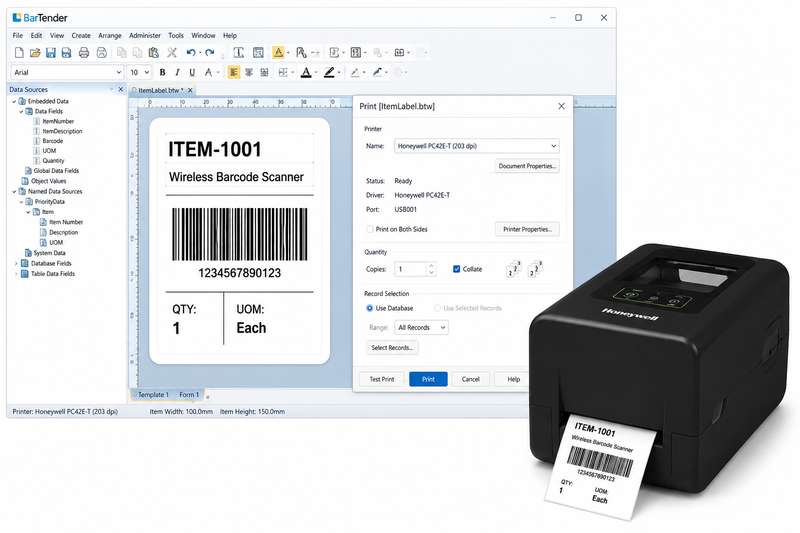Click the Print toolbar icon
This screenshot has height=533, width=800.
click(84, 53)
